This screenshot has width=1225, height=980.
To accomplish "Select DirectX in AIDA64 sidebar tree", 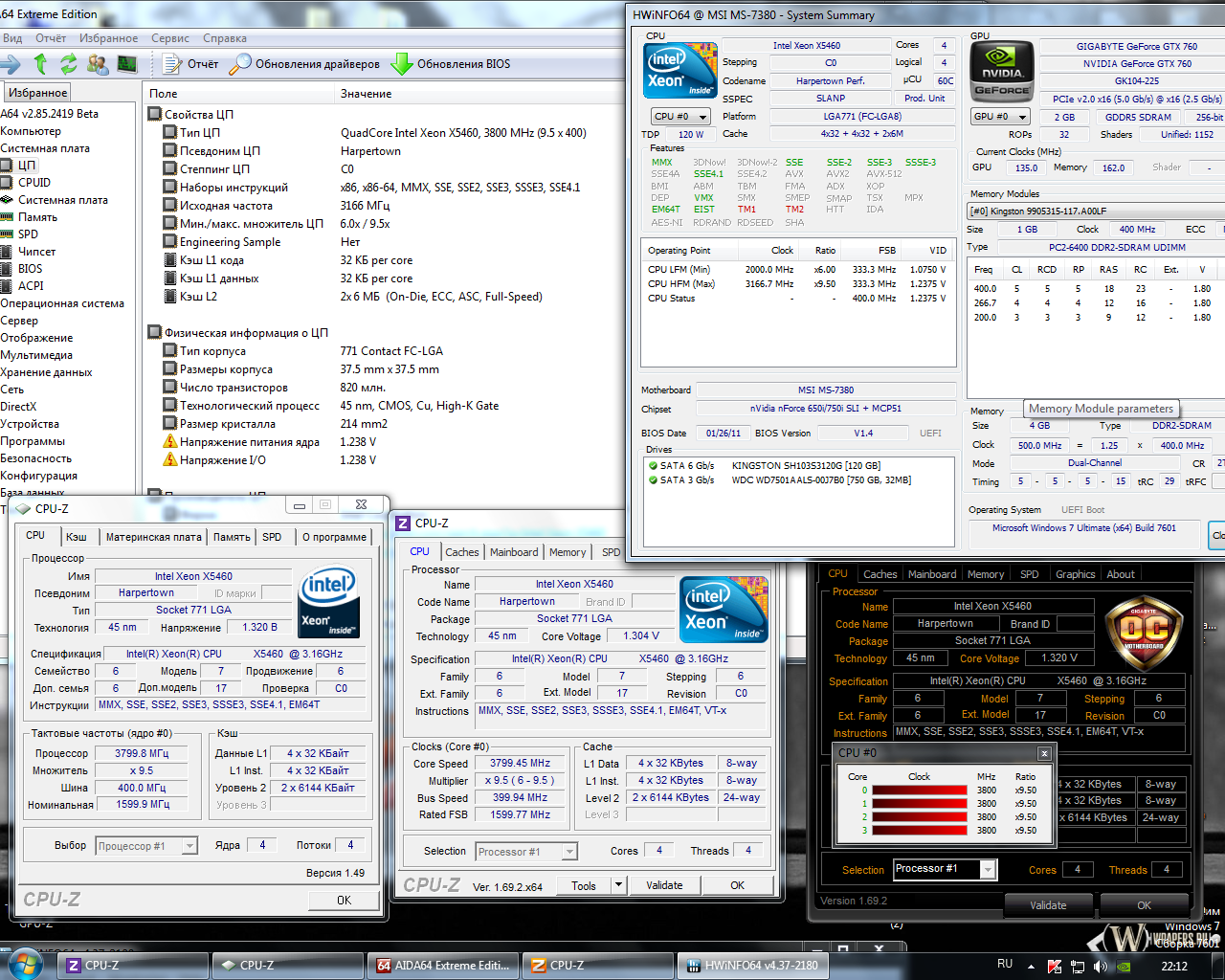I will pyautogui.click(x=18, y=406).
